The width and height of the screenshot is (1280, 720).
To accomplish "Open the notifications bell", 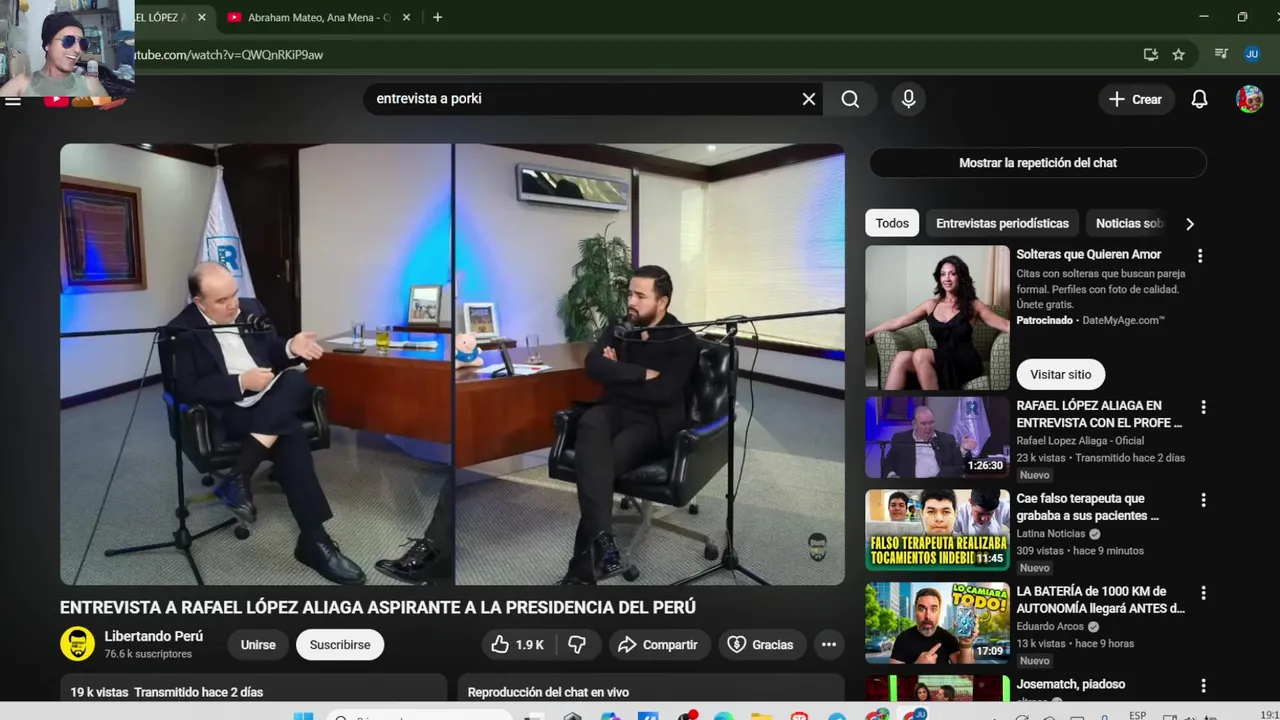I will 1199,99.
